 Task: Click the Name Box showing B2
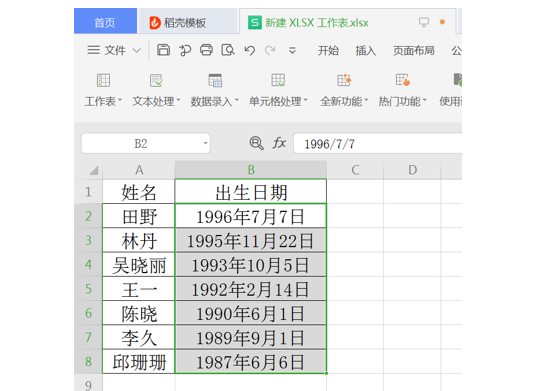146,143
